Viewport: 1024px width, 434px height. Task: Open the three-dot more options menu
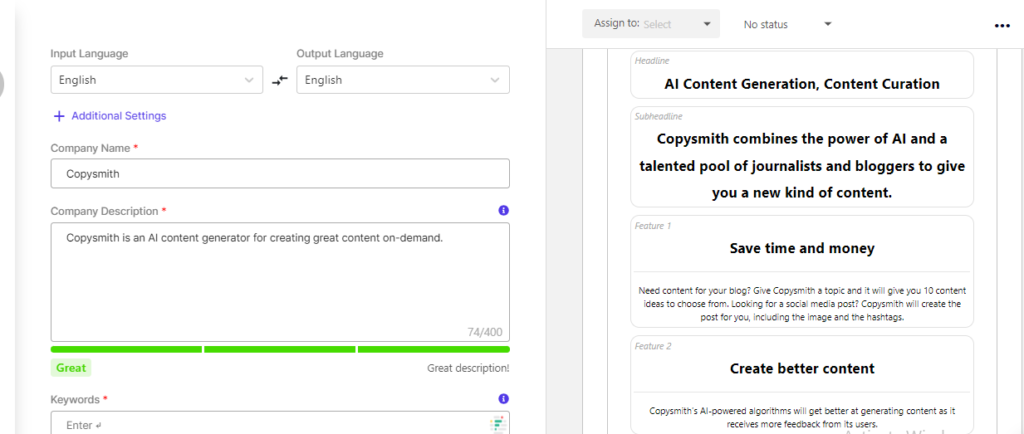coord(1002,25)
